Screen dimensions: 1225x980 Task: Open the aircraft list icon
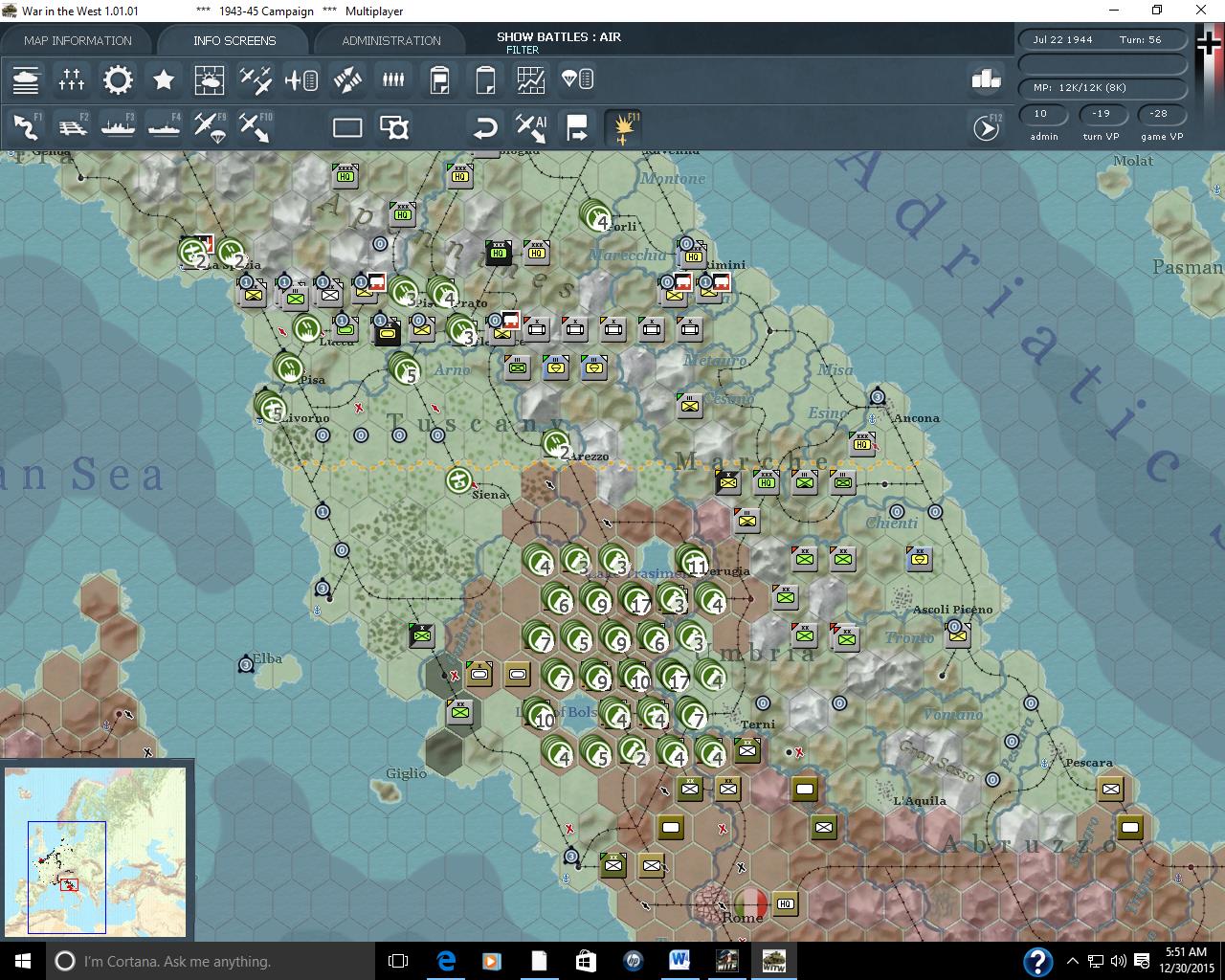(x=301, y=79)
